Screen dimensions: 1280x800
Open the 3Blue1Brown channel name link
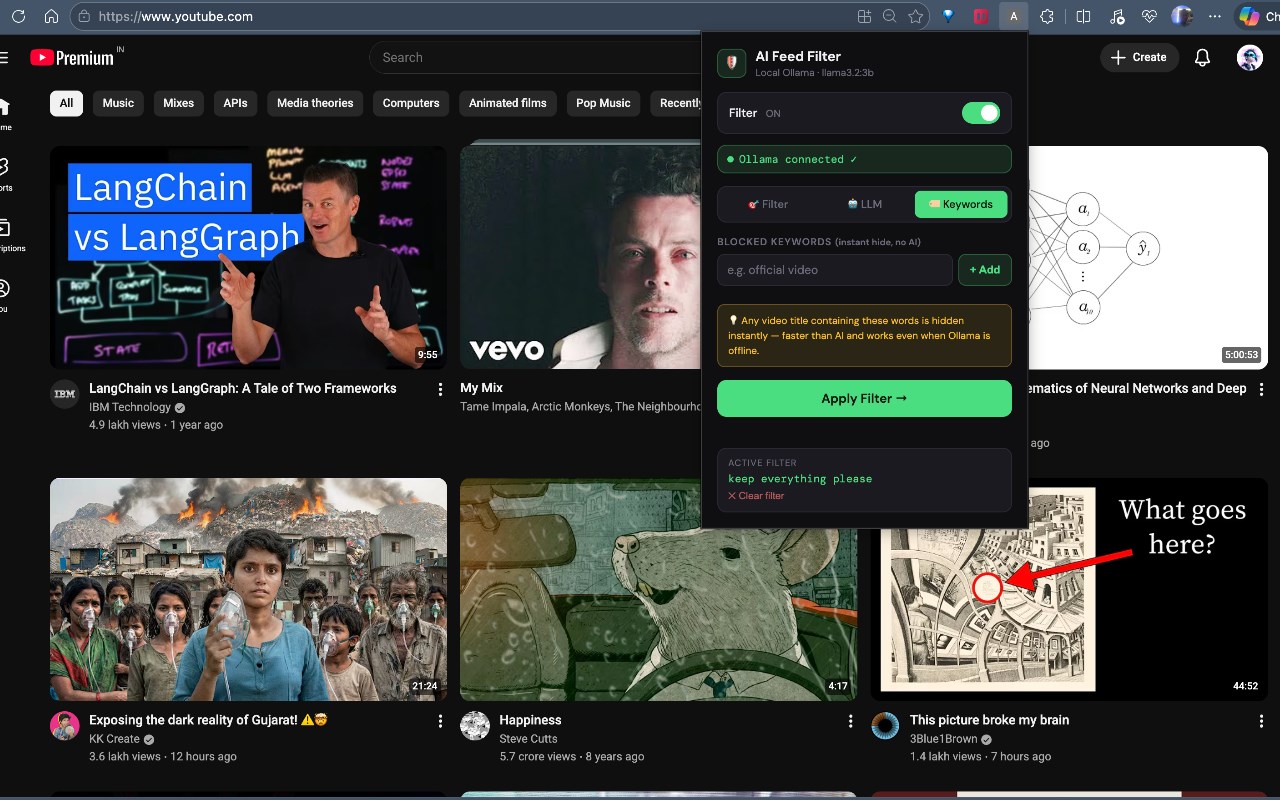(944, 739)
